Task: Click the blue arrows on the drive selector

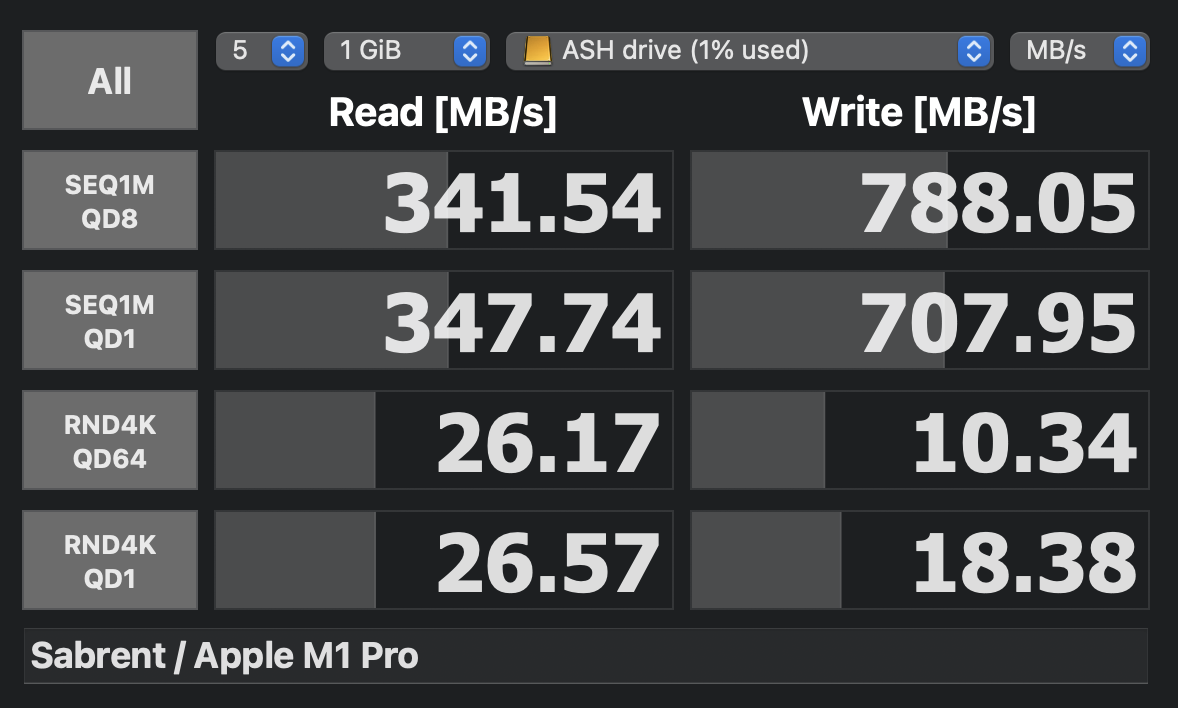Action: (974, 51)
